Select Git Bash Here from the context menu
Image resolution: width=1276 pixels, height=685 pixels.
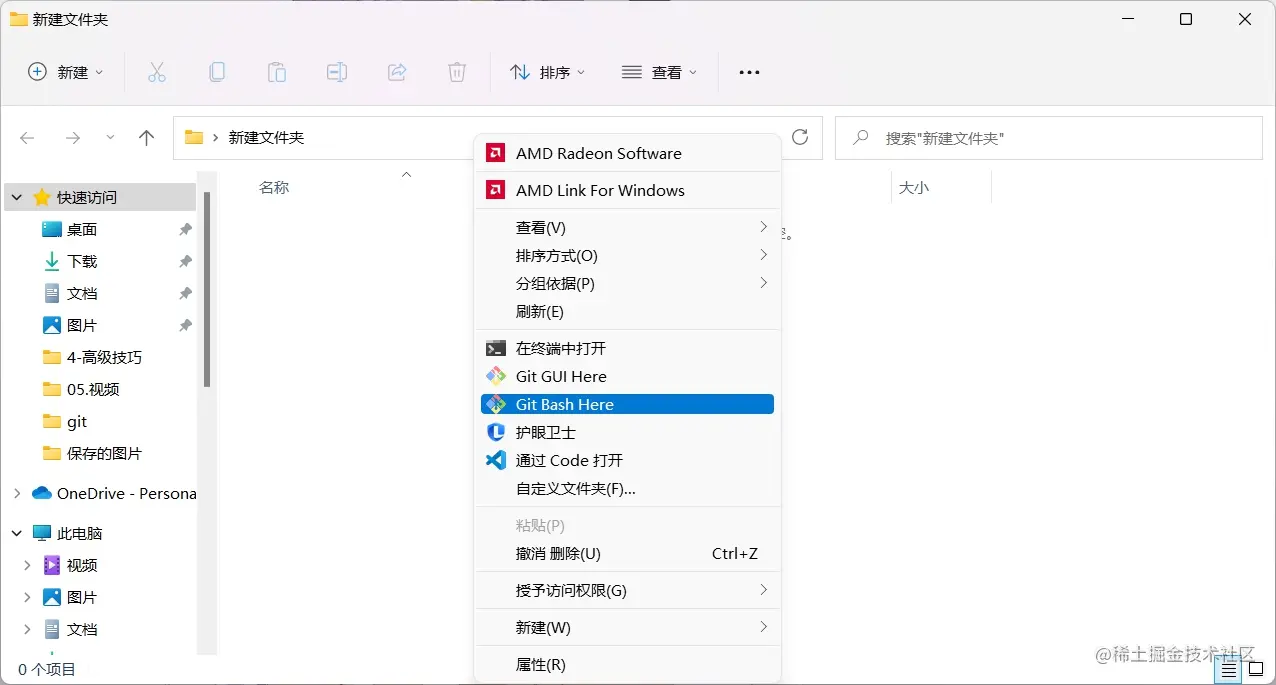click(x=564, y=404)
